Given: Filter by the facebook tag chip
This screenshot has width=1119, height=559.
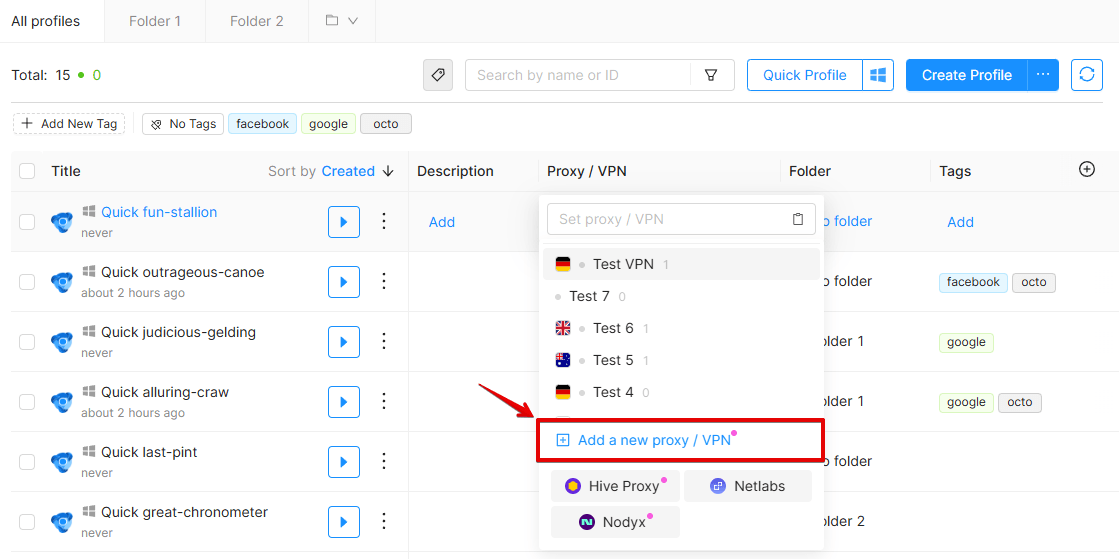Looking at the screenshot, I should coord(263,124).
